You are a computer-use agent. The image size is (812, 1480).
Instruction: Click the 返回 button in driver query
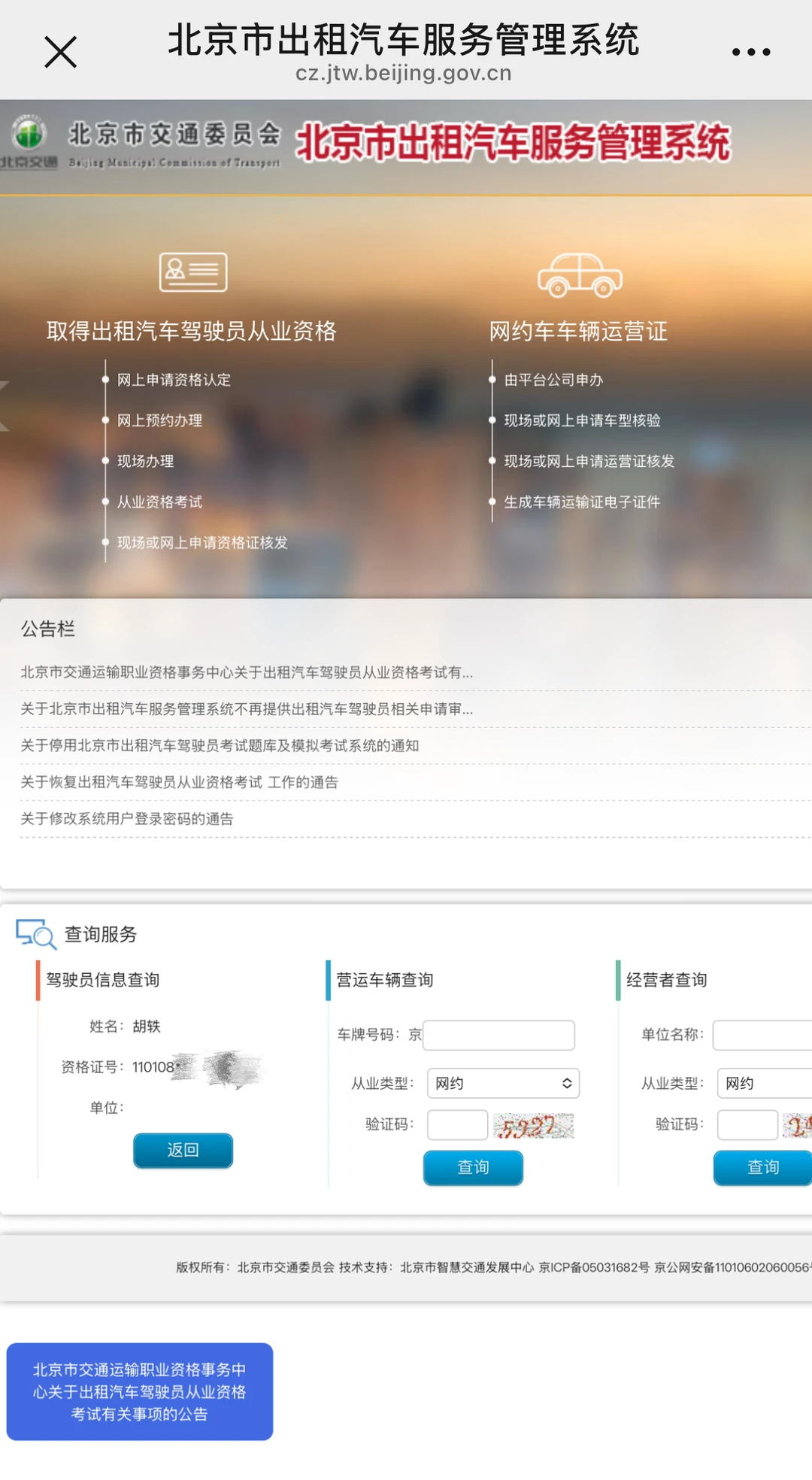coord(183,1150)
